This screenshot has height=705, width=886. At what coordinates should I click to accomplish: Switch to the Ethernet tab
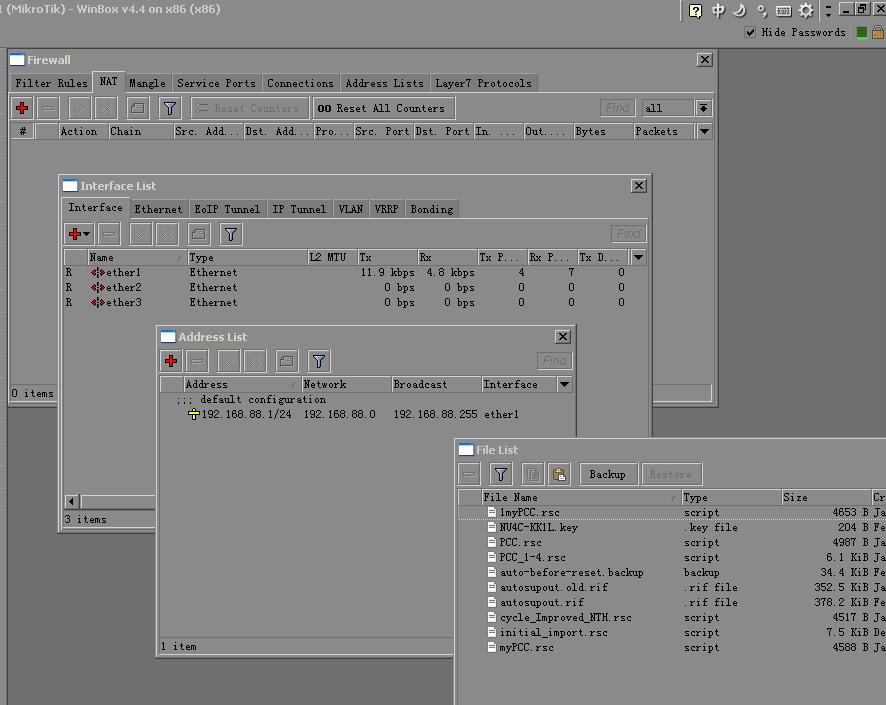tap(158, 209)
